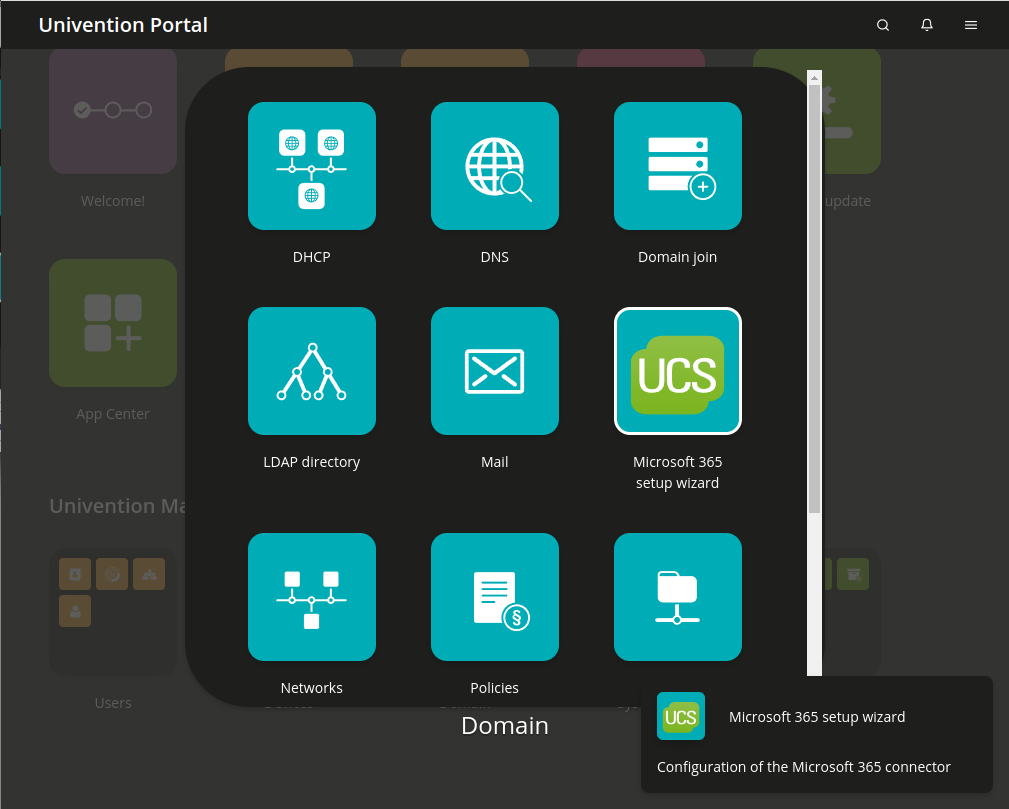Click the search magnifier in the header

point(883,25)
